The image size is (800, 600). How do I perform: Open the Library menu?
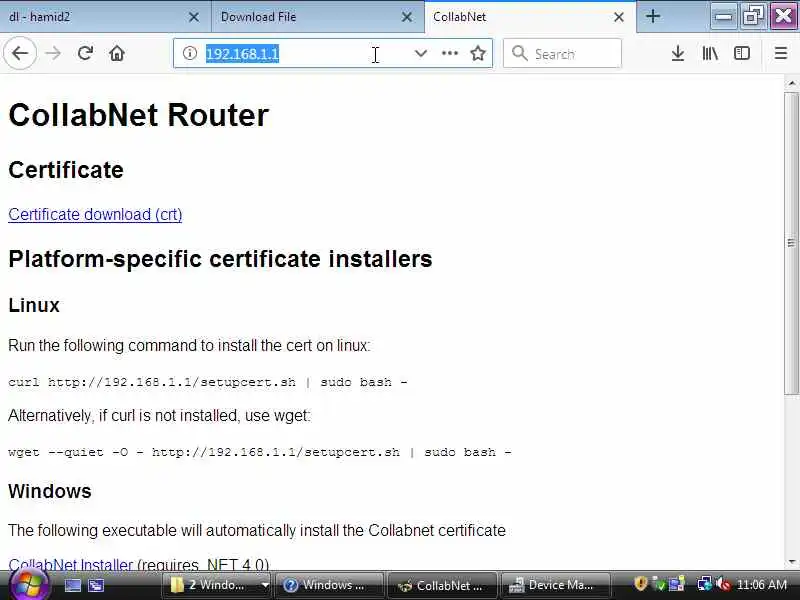pyautogui.click(x=710, y=53)
